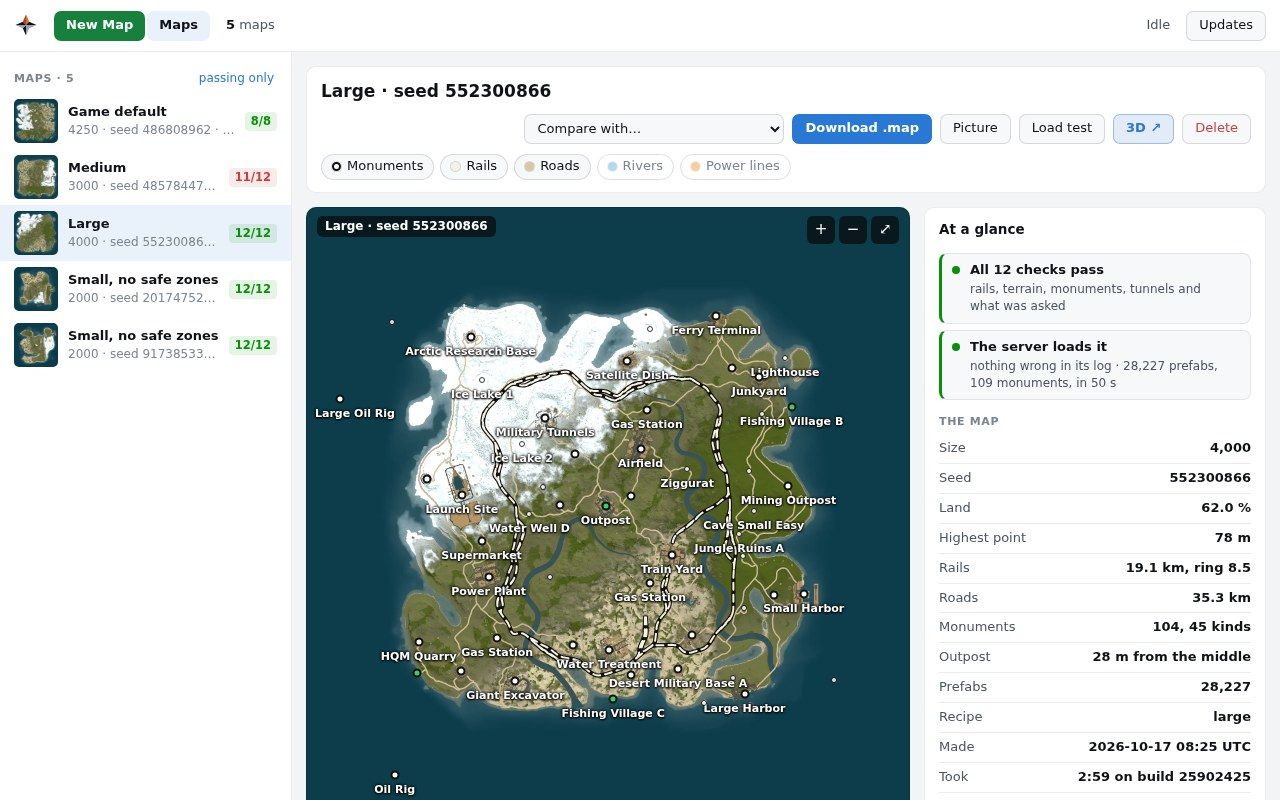This screenshot has height=800, width=1280.
Task: Toggle the Monuments layer chip
Action: point(378,166)
